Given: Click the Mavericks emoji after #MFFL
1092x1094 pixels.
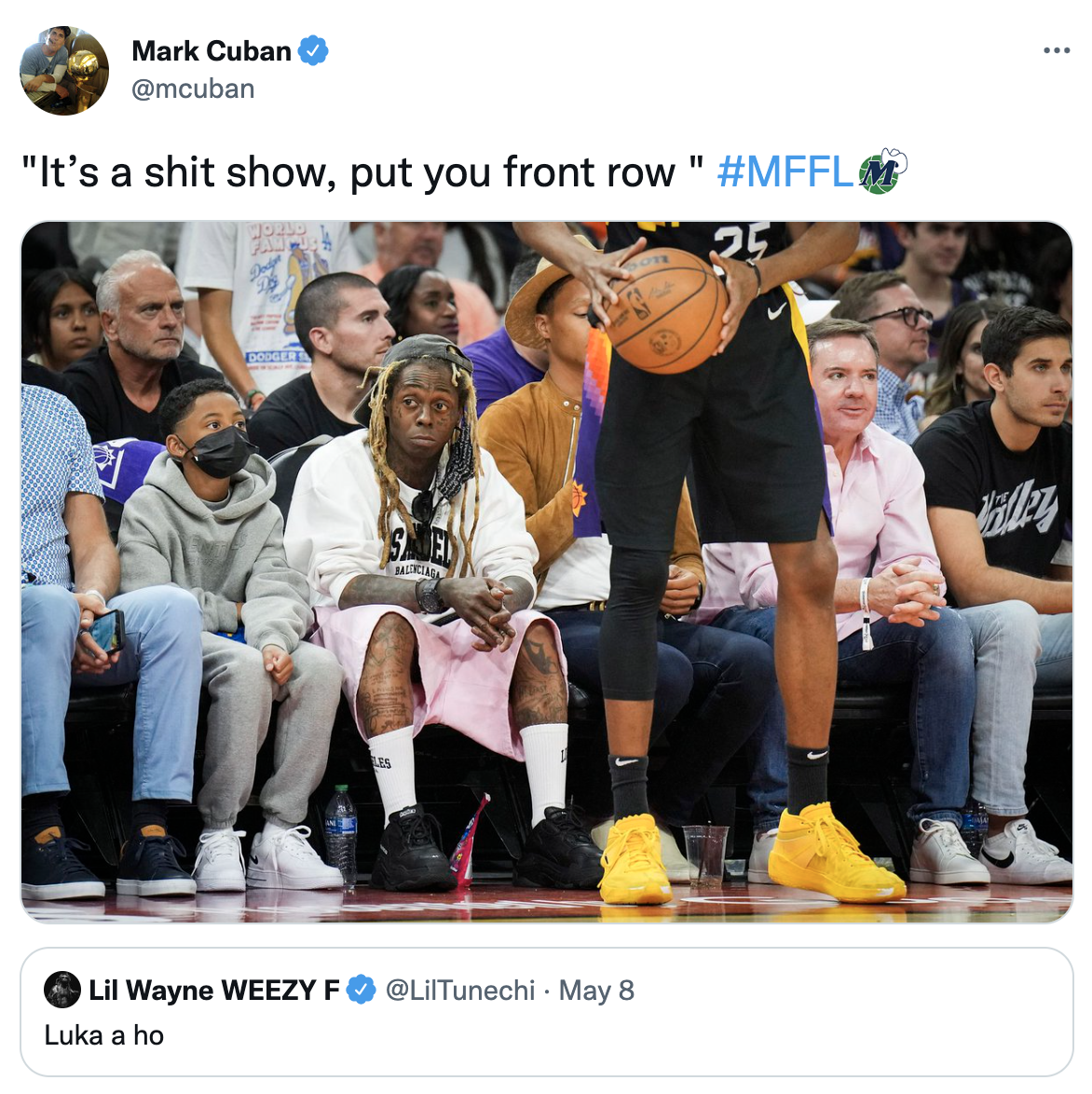Looking at the screenshot, I should 882,171.
